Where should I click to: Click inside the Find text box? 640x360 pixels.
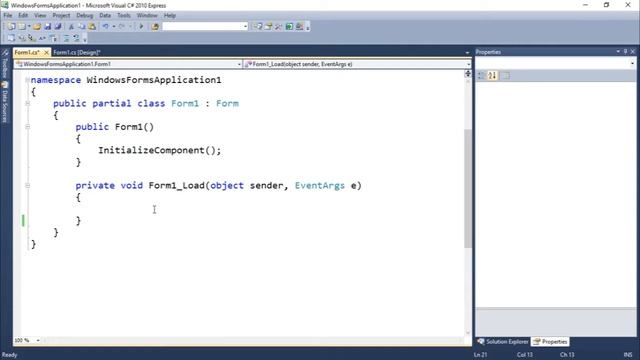point(202,27)
